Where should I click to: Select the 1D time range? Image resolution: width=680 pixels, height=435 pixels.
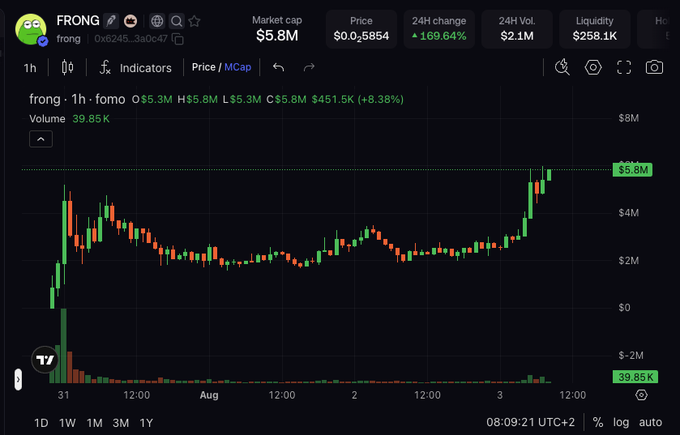click(x=41, y=423)
